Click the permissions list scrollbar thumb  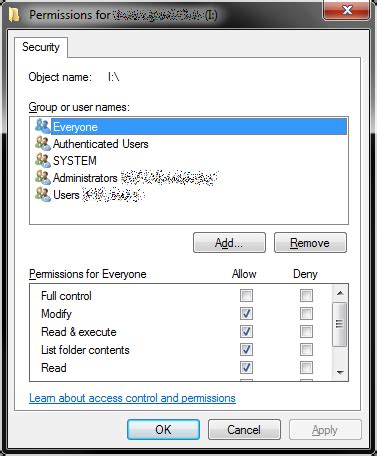coord(340,324)
